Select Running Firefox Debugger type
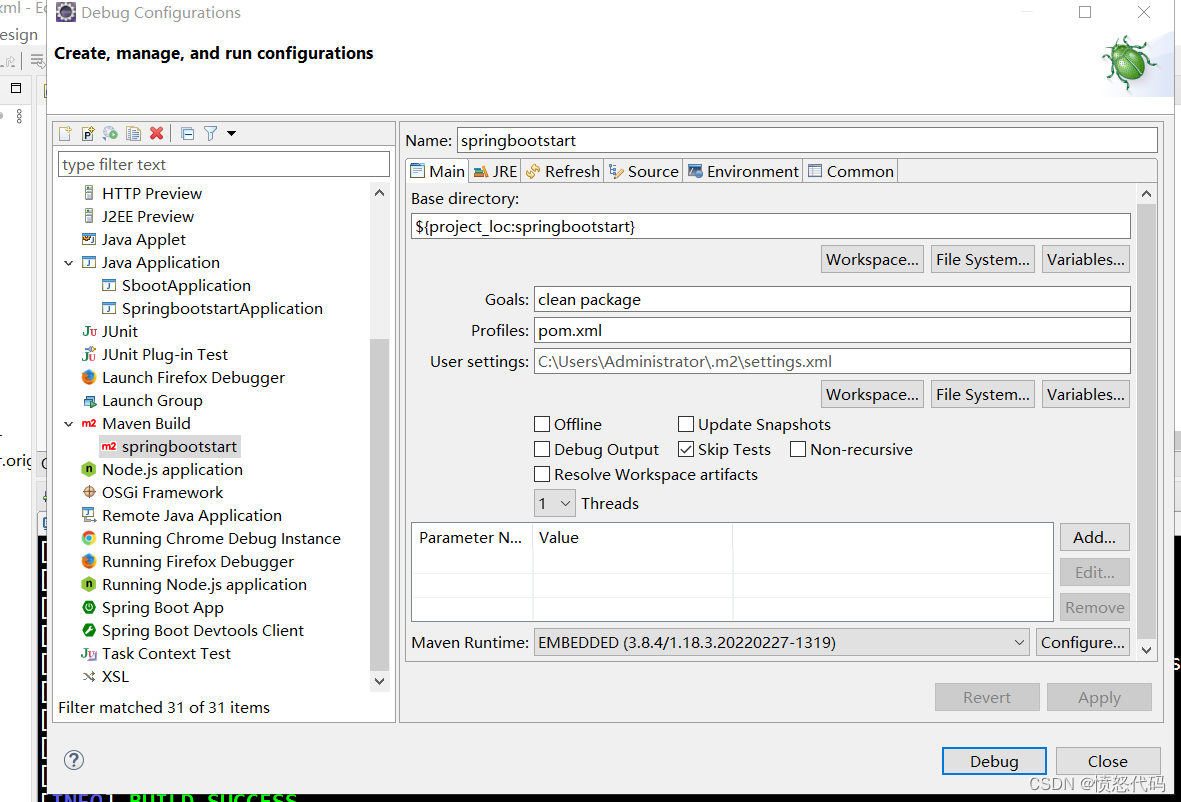The image size is (1181, 802). (x=197, y=562)
